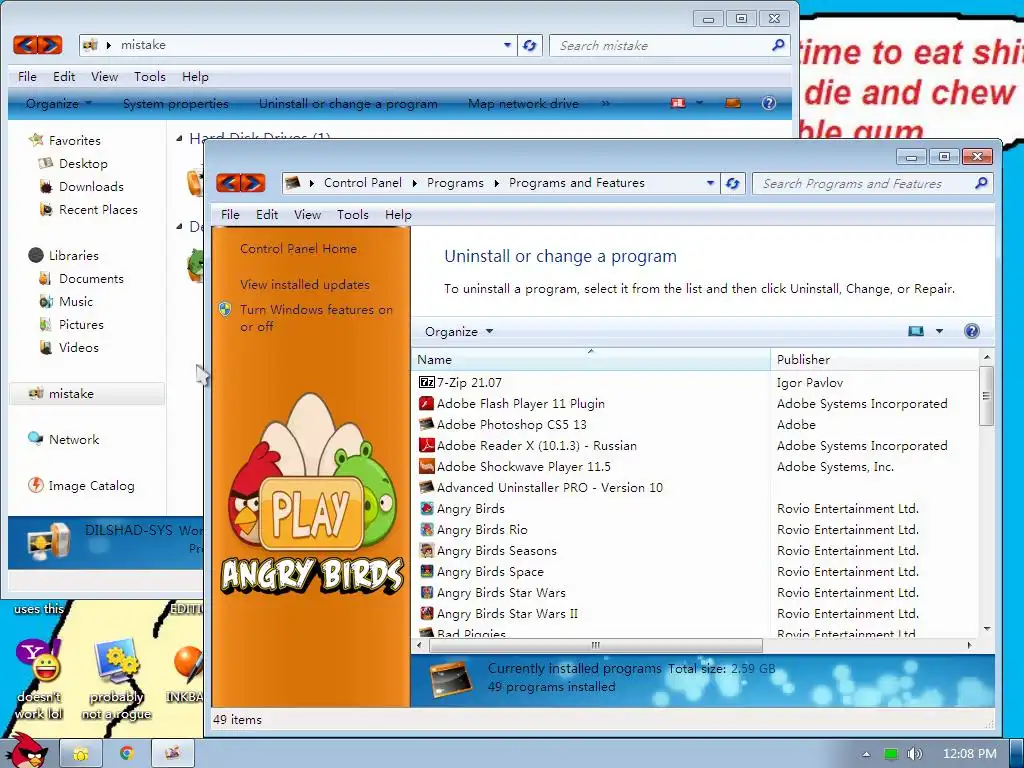Select Network in the mistake window sidebar
Screen dimensions: 1024x768
[64, 440]
